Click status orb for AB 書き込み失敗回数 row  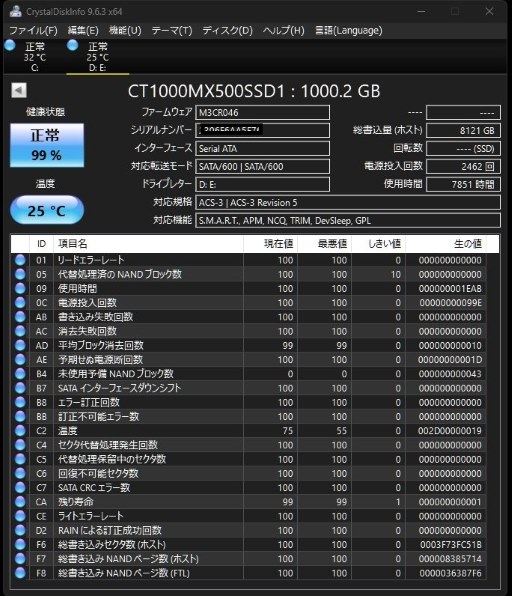pyautogui.click(x=20, y=317)
